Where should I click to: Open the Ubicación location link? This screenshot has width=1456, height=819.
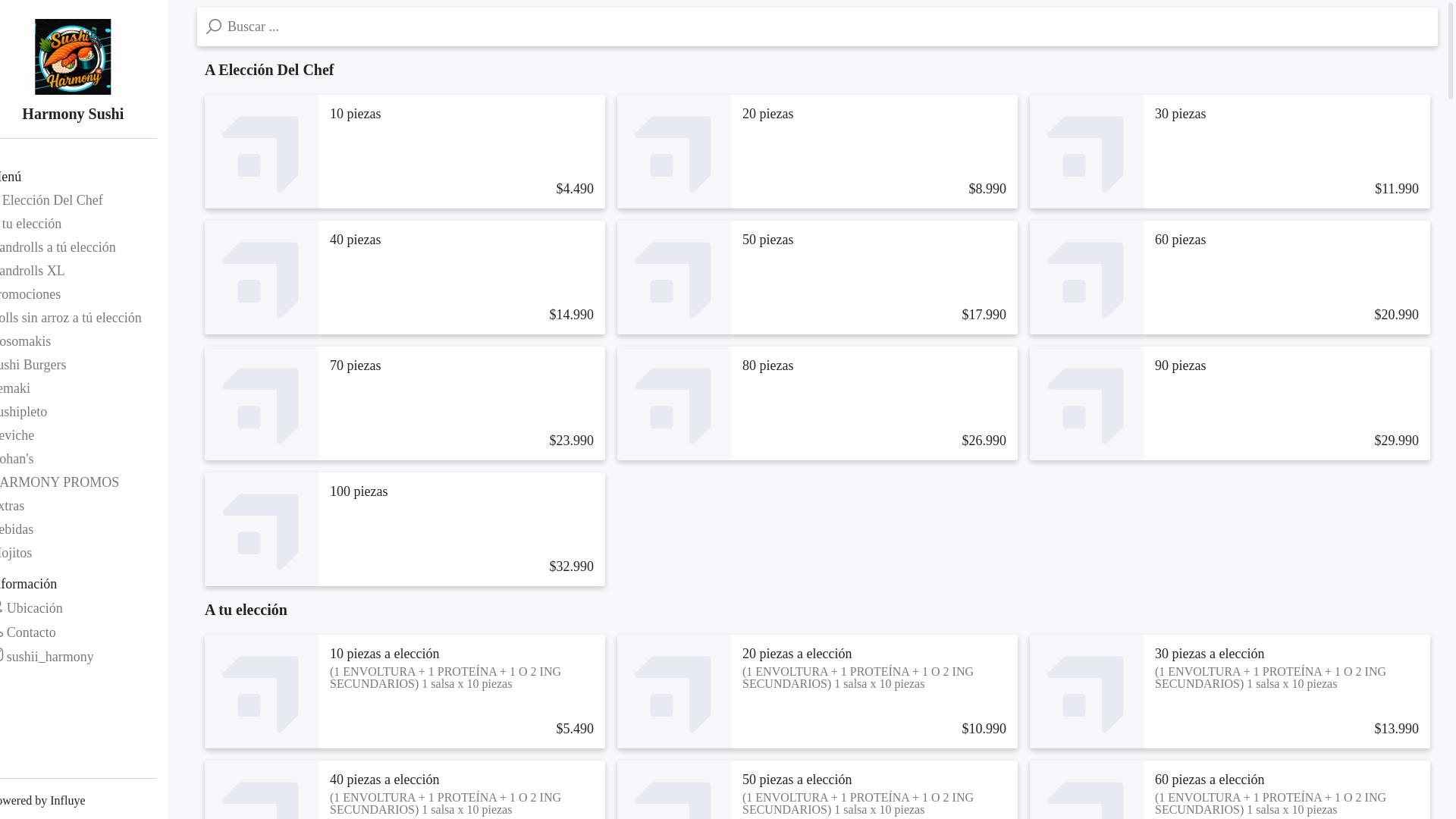coord(30,608)
